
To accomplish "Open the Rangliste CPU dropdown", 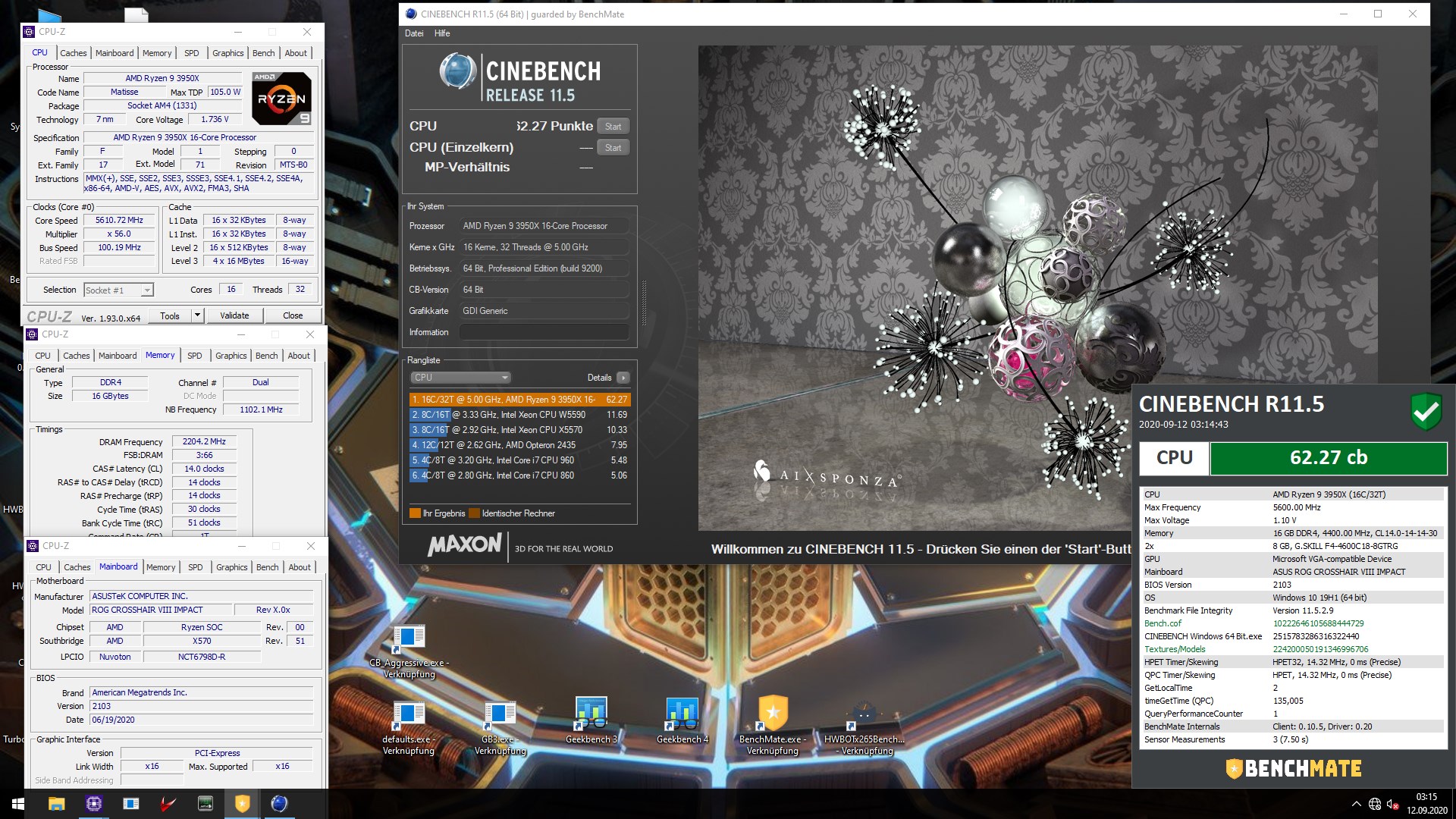I will [460, 378].
